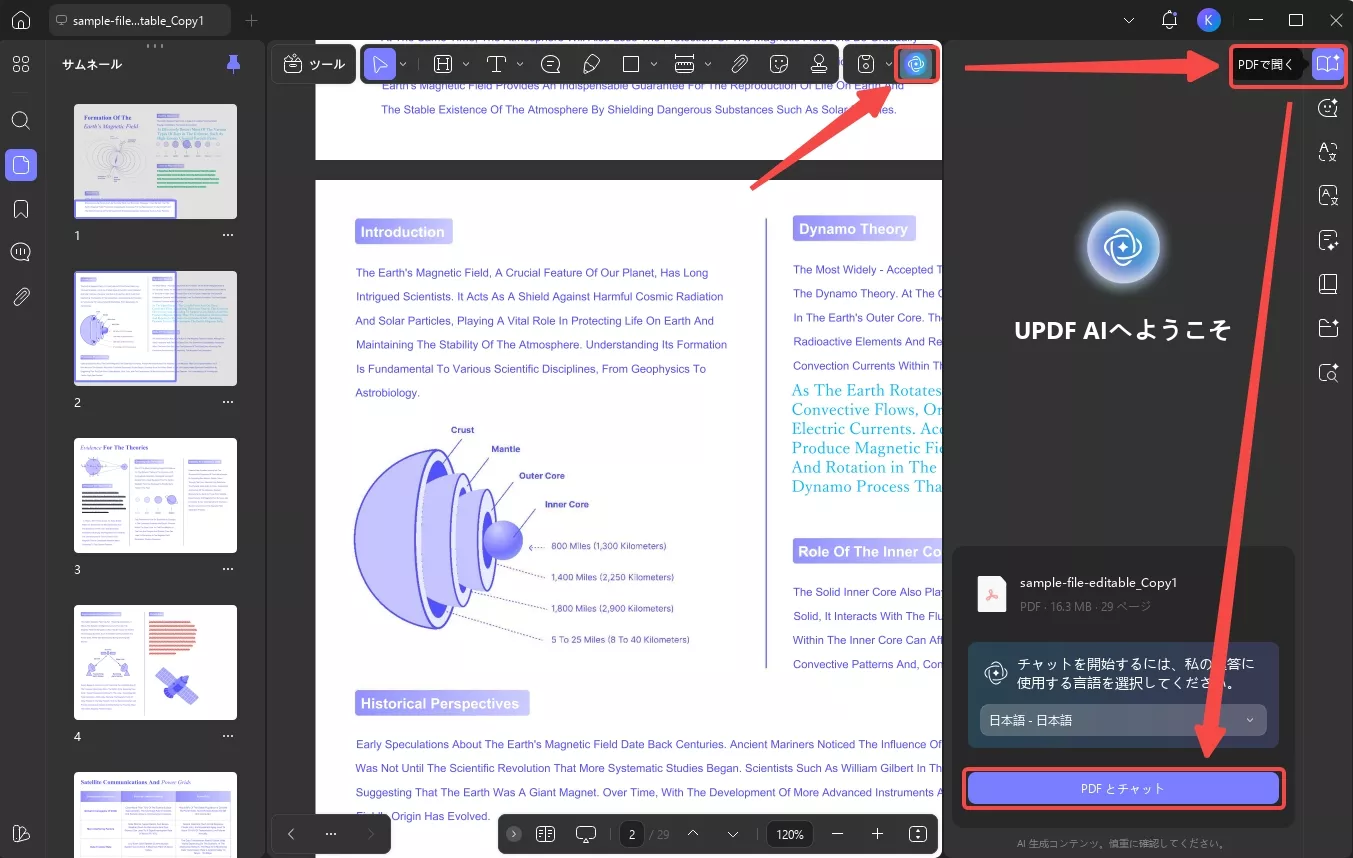Open the notebook icon in right sidebar
The height and width of the screenshot is (858, 1353).
click(x=1328, y=284)
